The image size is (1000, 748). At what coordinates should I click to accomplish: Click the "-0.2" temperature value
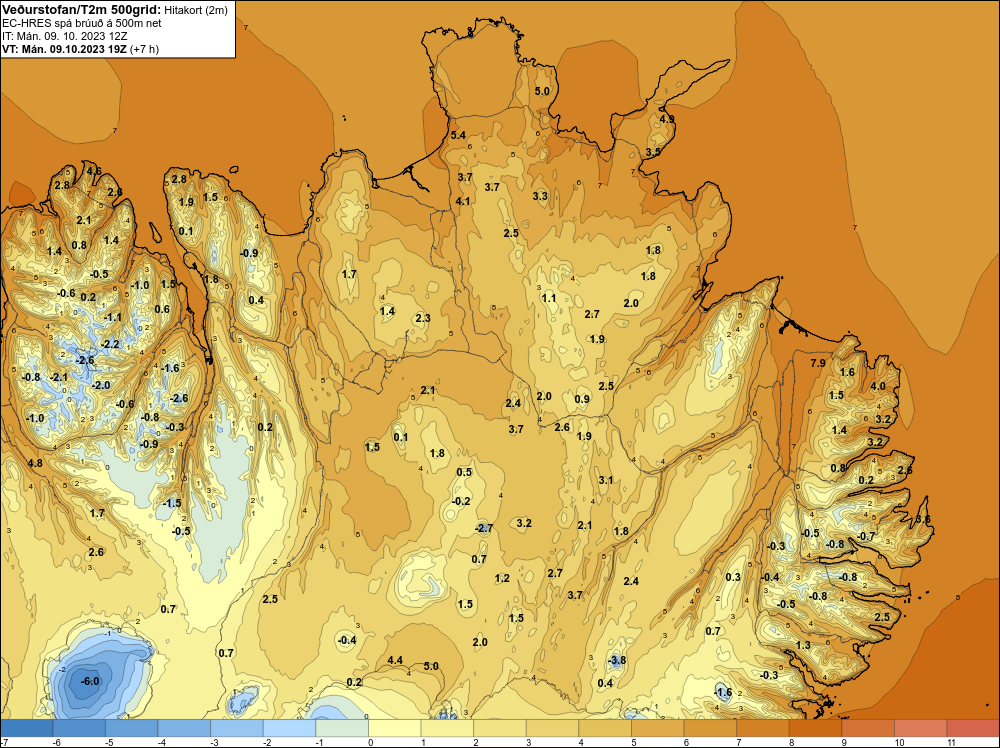[461, 501]
